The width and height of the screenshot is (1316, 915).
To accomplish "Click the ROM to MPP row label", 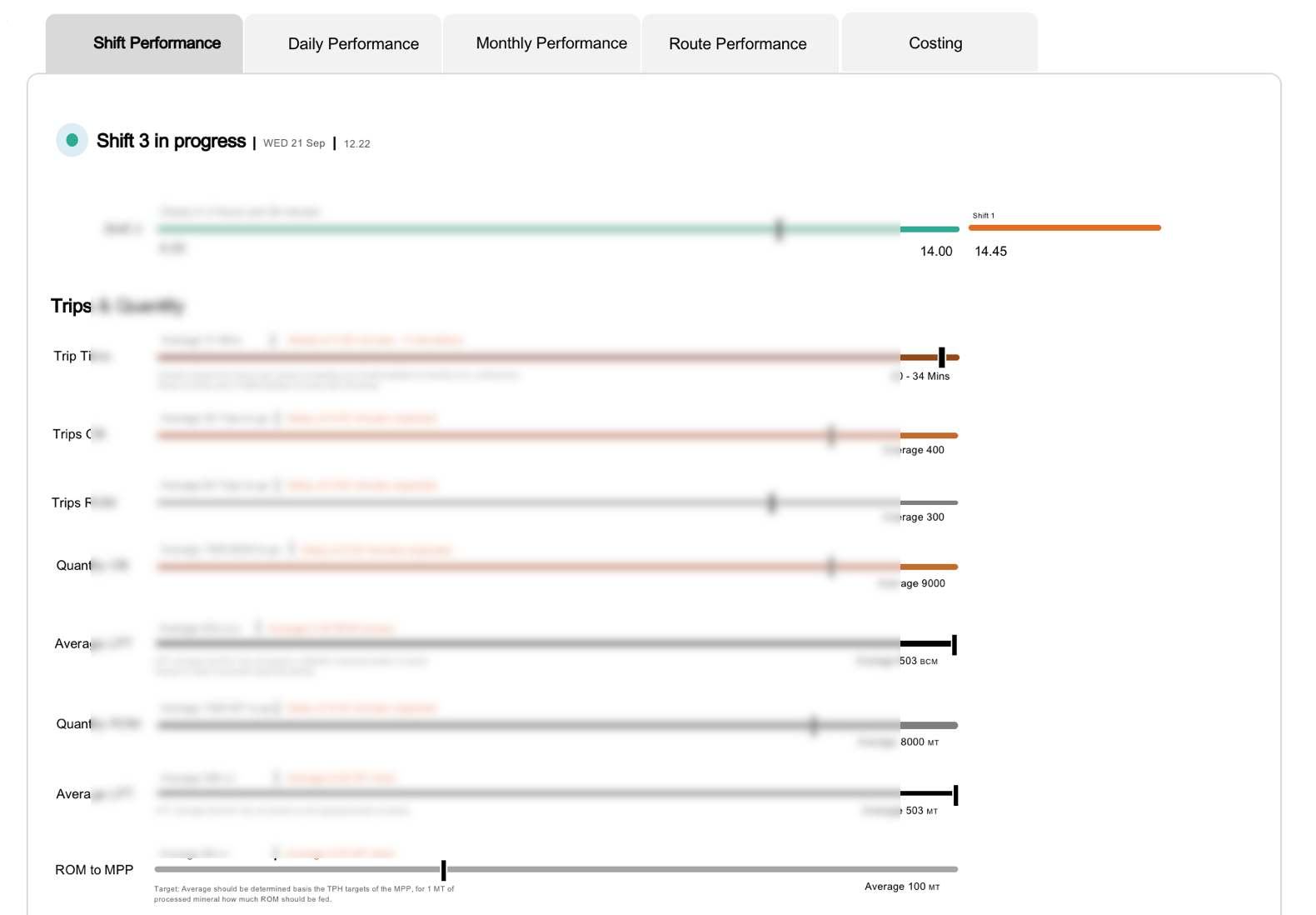I will pyautogui.click(x=94, y=870).
